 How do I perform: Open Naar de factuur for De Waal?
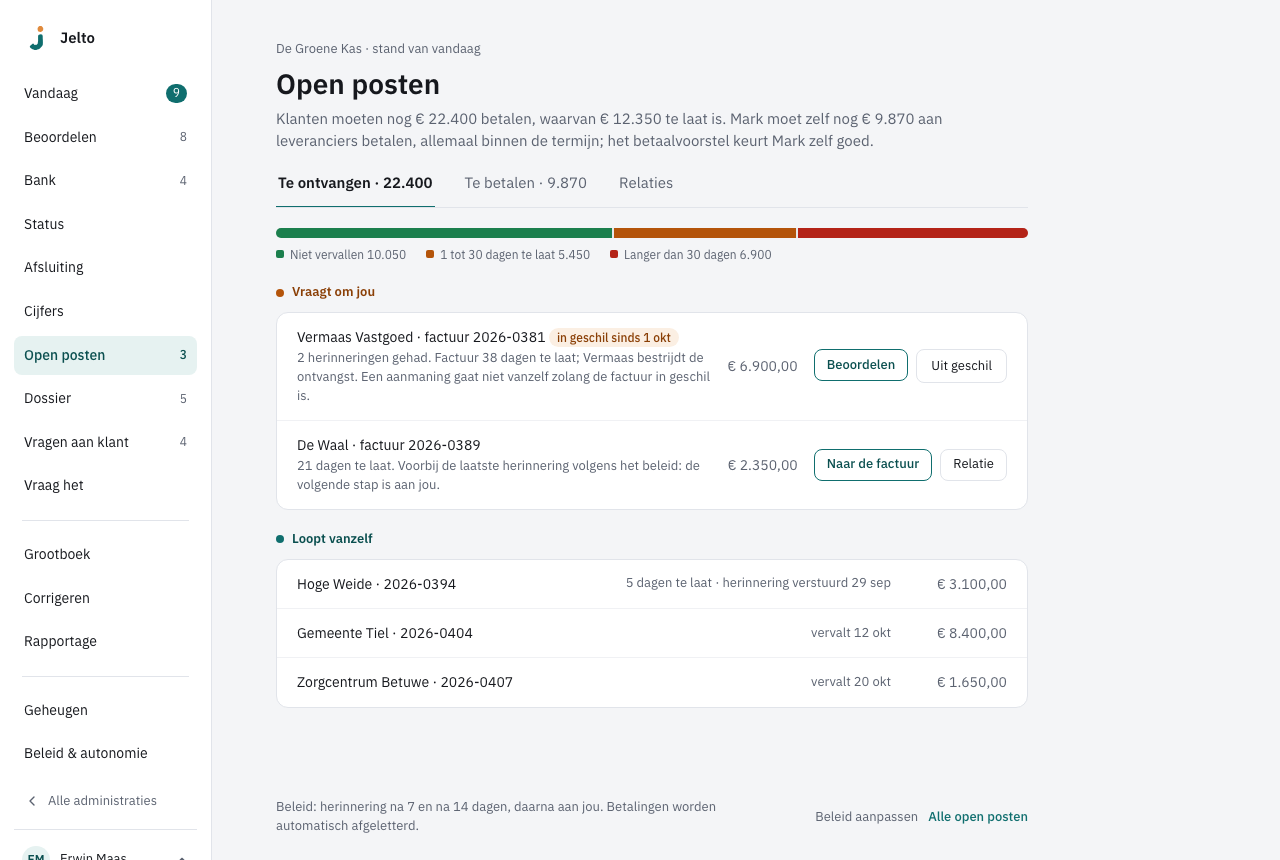pos(873,465)
